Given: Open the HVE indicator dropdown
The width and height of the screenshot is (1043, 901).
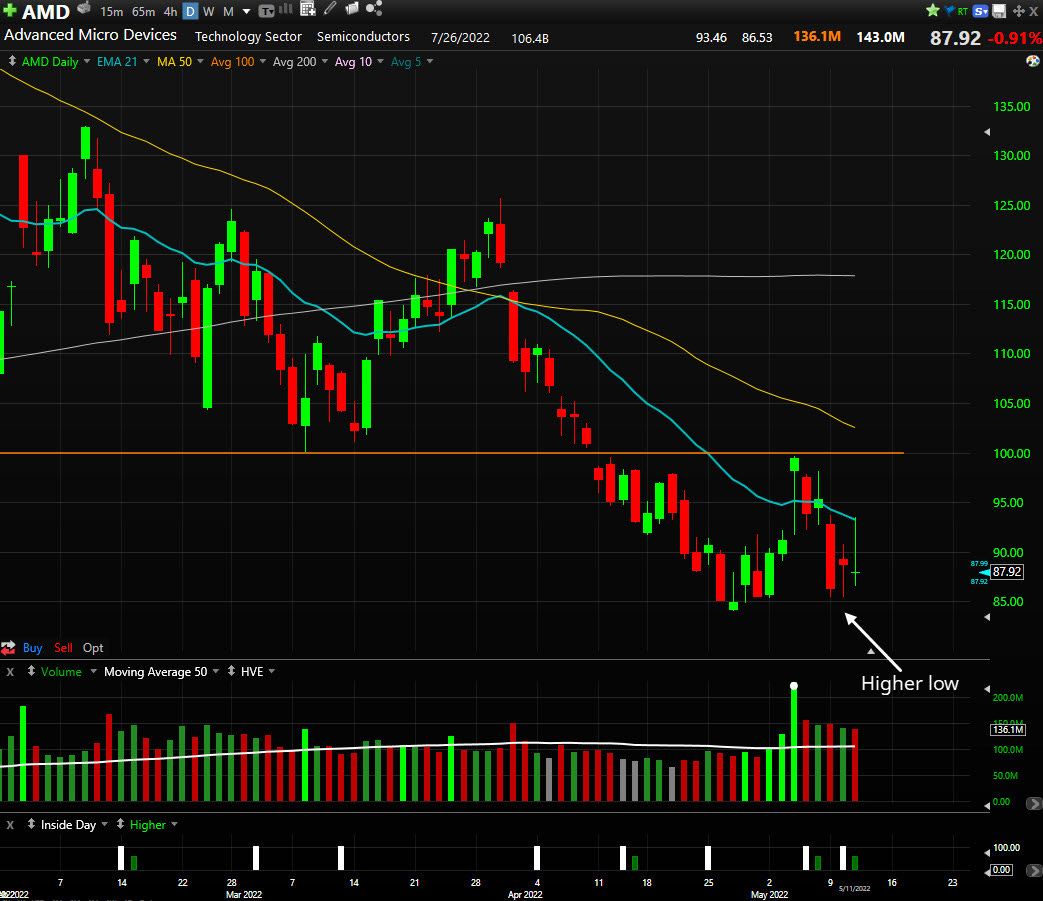Looking at the screenshot, I should tap(271, 671).
